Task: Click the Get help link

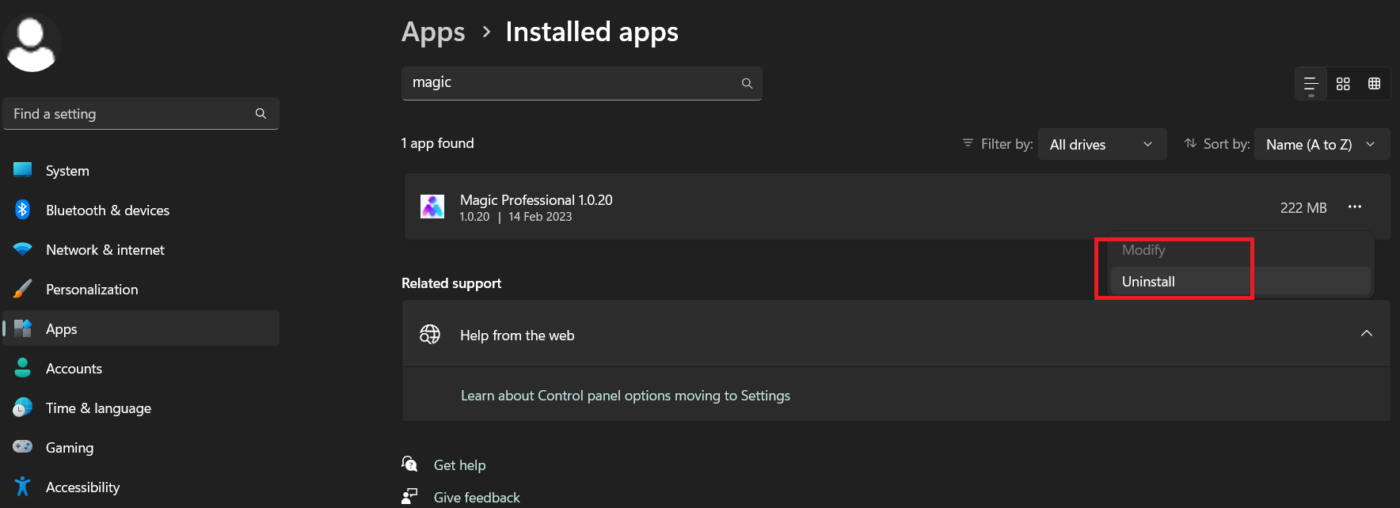Action: point(459,465)
